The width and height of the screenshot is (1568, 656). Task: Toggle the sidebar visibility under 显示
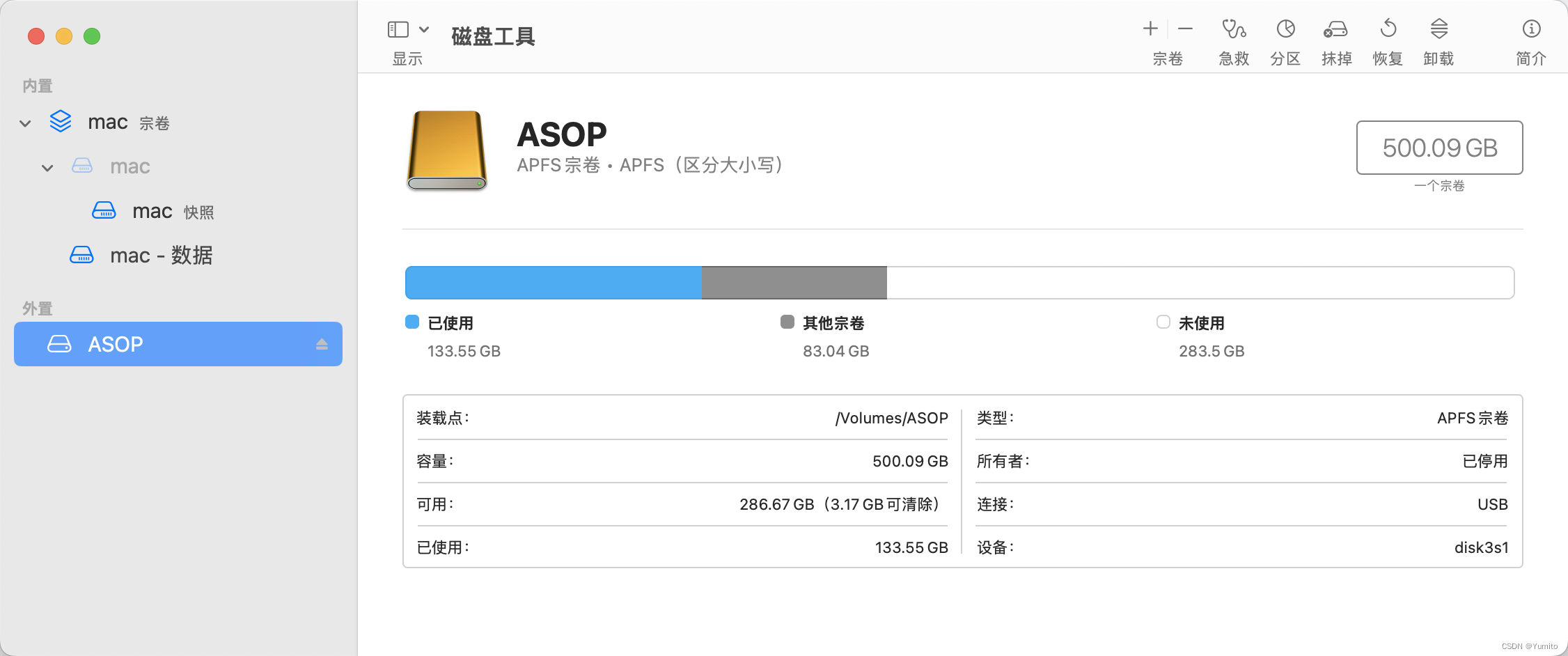pos(397,29)
